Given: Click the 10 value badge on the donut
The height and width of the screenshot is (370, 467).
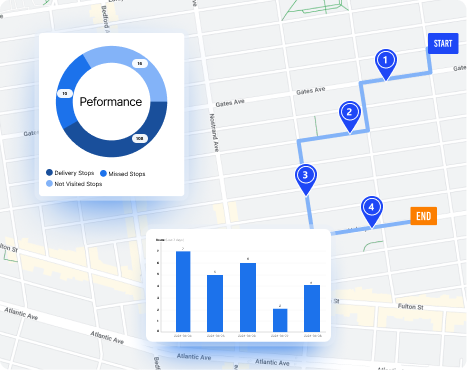Looking at the screenshot, I should (65, 94).
